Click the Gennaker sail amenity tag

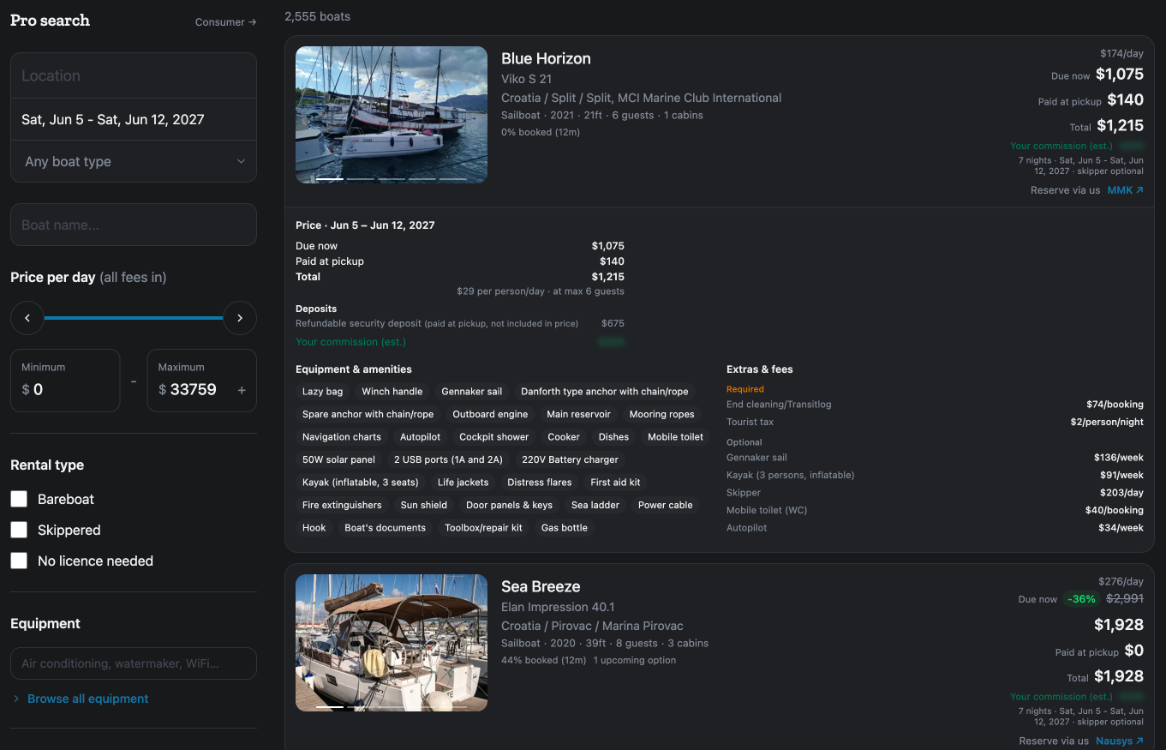[471, 392]
